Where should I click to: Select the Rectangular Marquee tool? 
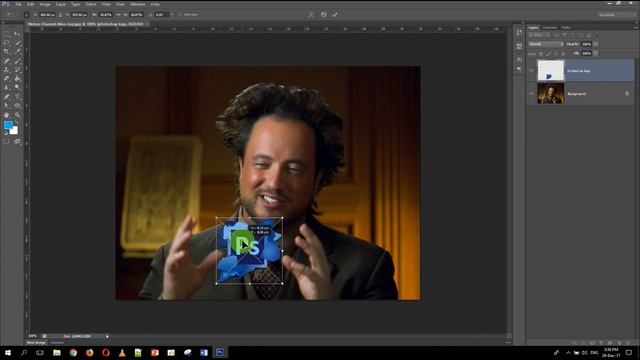point(7,34)
